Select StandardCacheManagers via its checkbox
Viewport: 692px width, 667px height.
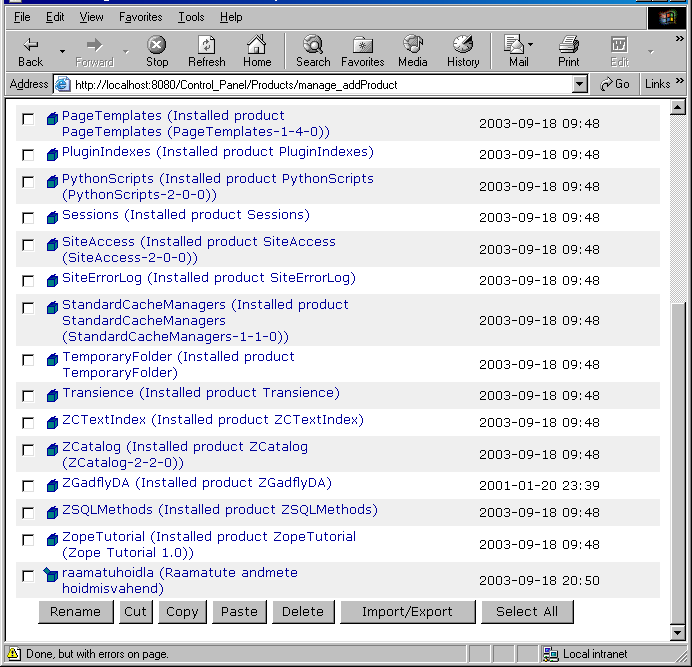[28, 308]
